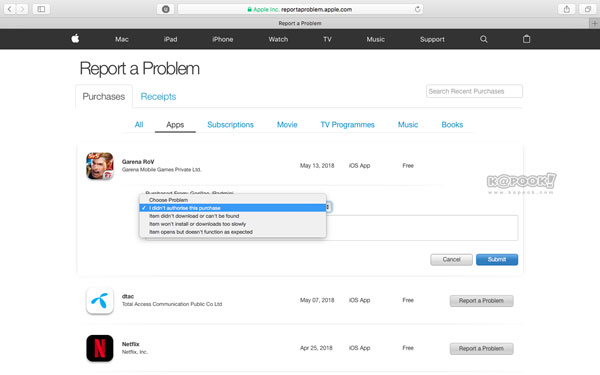This screenshot has width=600, height=375.
Task: Open Music in the Apple navigation bar
Action: click(x=375, y=39)
